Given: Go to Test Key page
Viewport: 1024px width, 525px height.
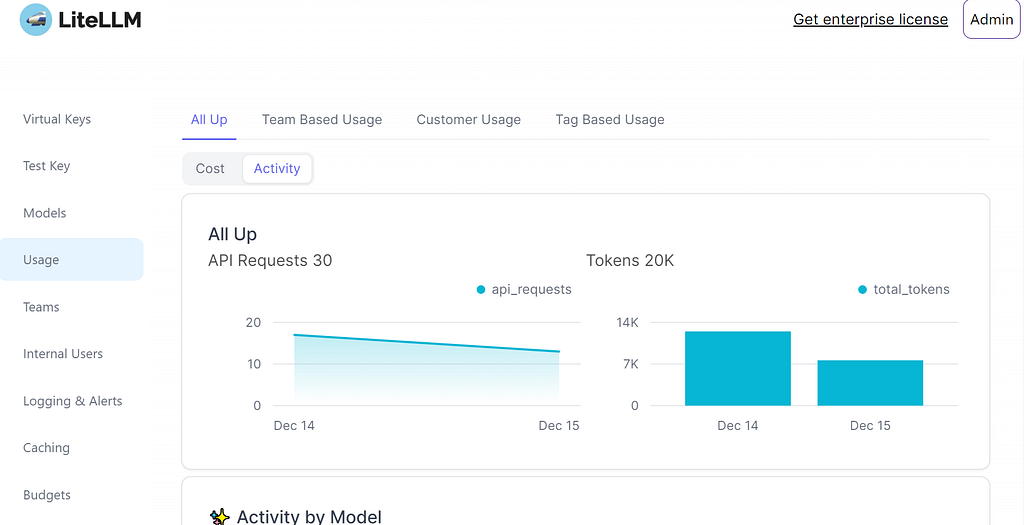Looking at the screenshot, I should [x=46, y=166].
